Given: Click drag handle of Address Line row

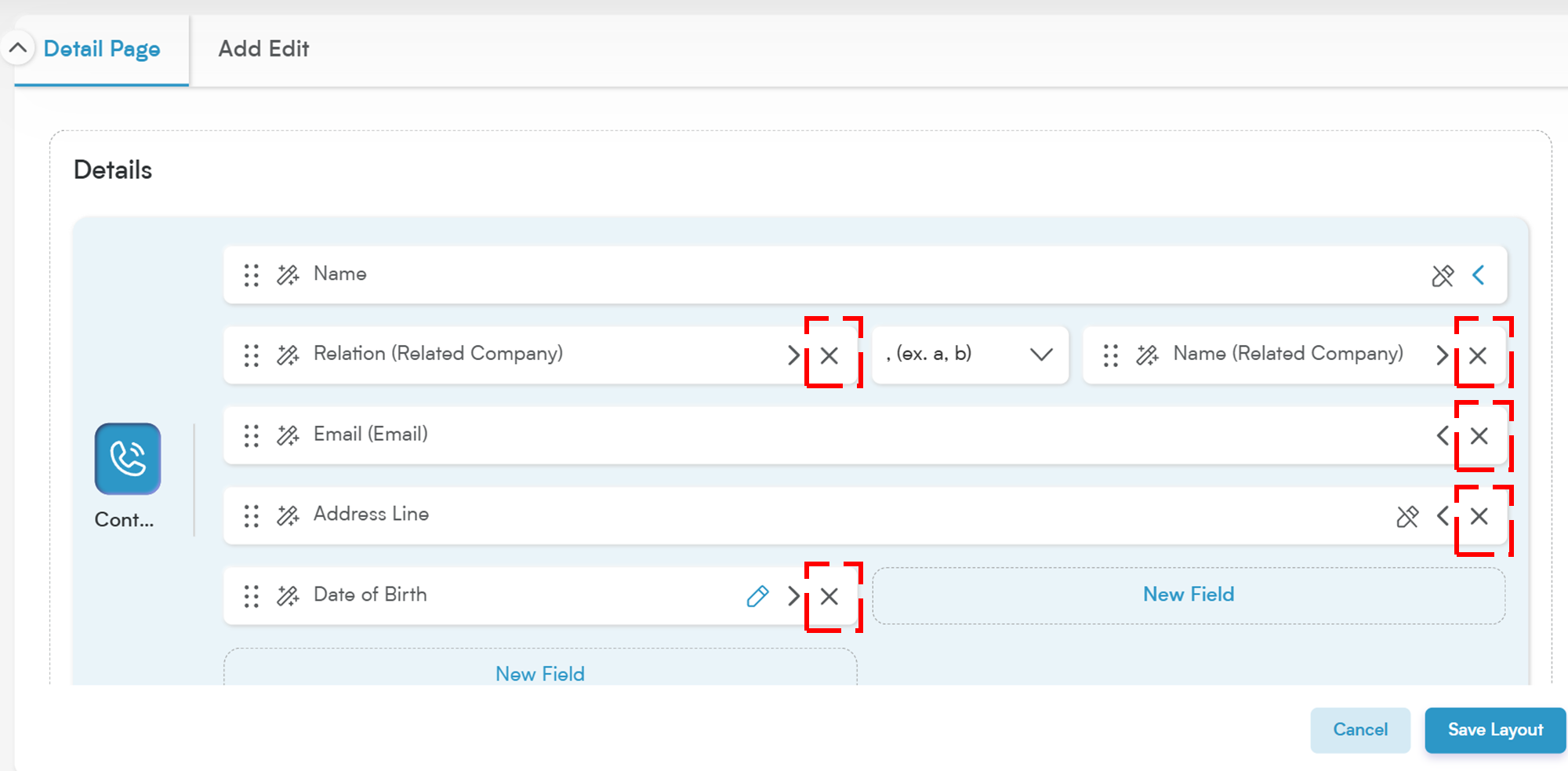Looking at the screenshot, I should (x=251, y=515).
